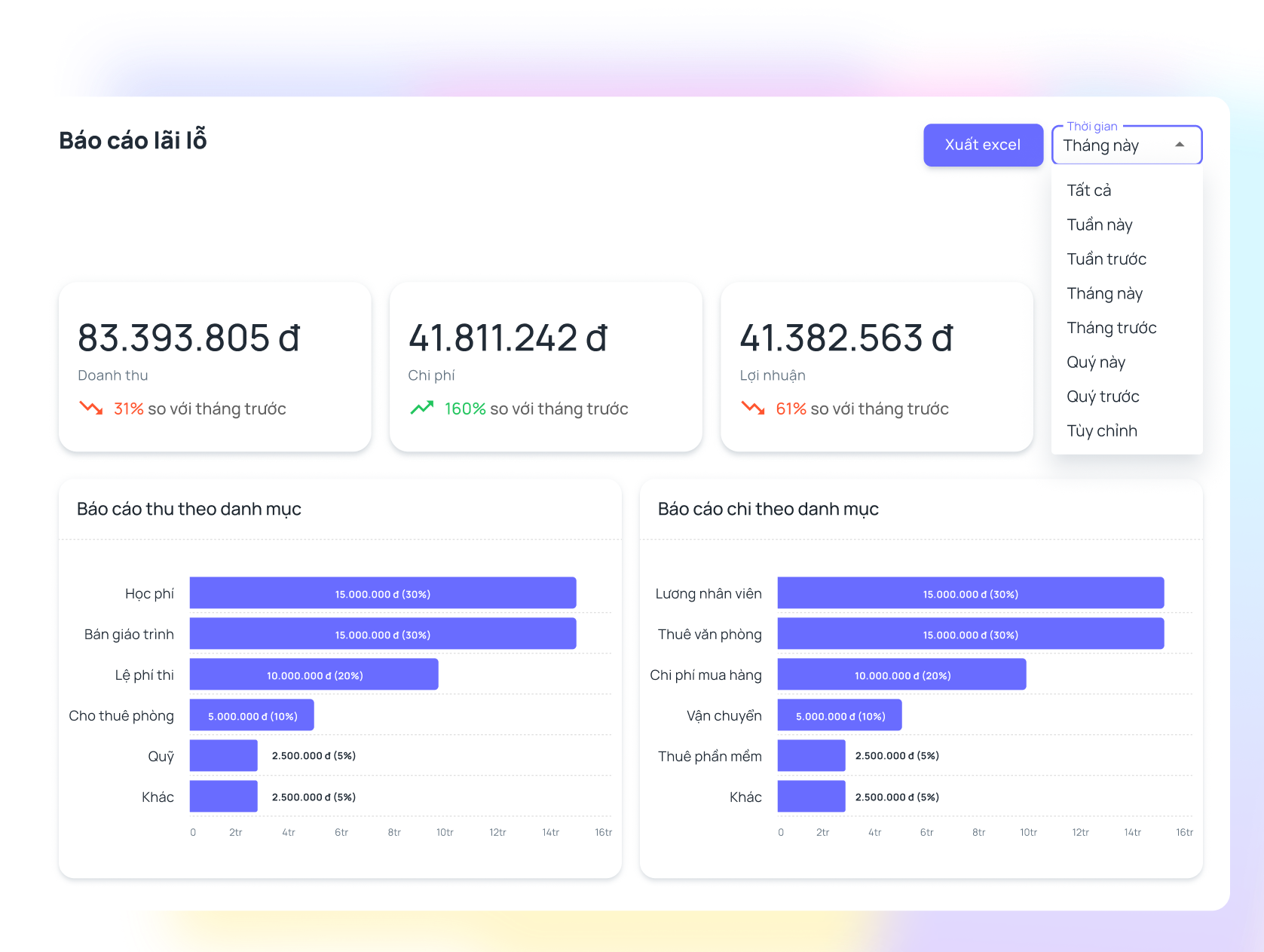Click the Thuê phần mềm bar
Screen dimensions: 1264x952
point(811,756)
